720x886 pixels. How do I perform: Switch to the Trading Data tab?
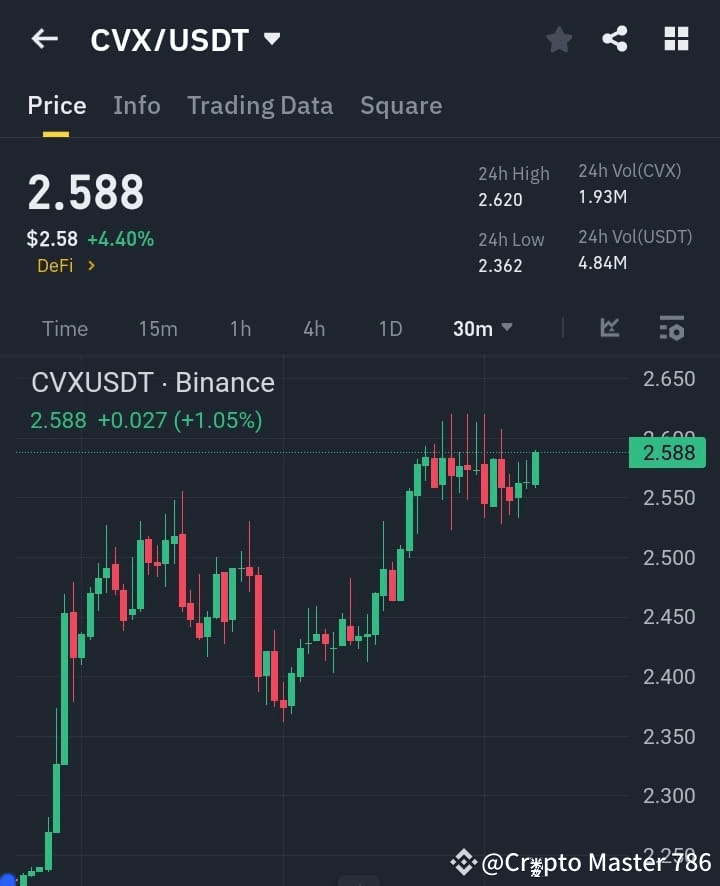[260, 105]
